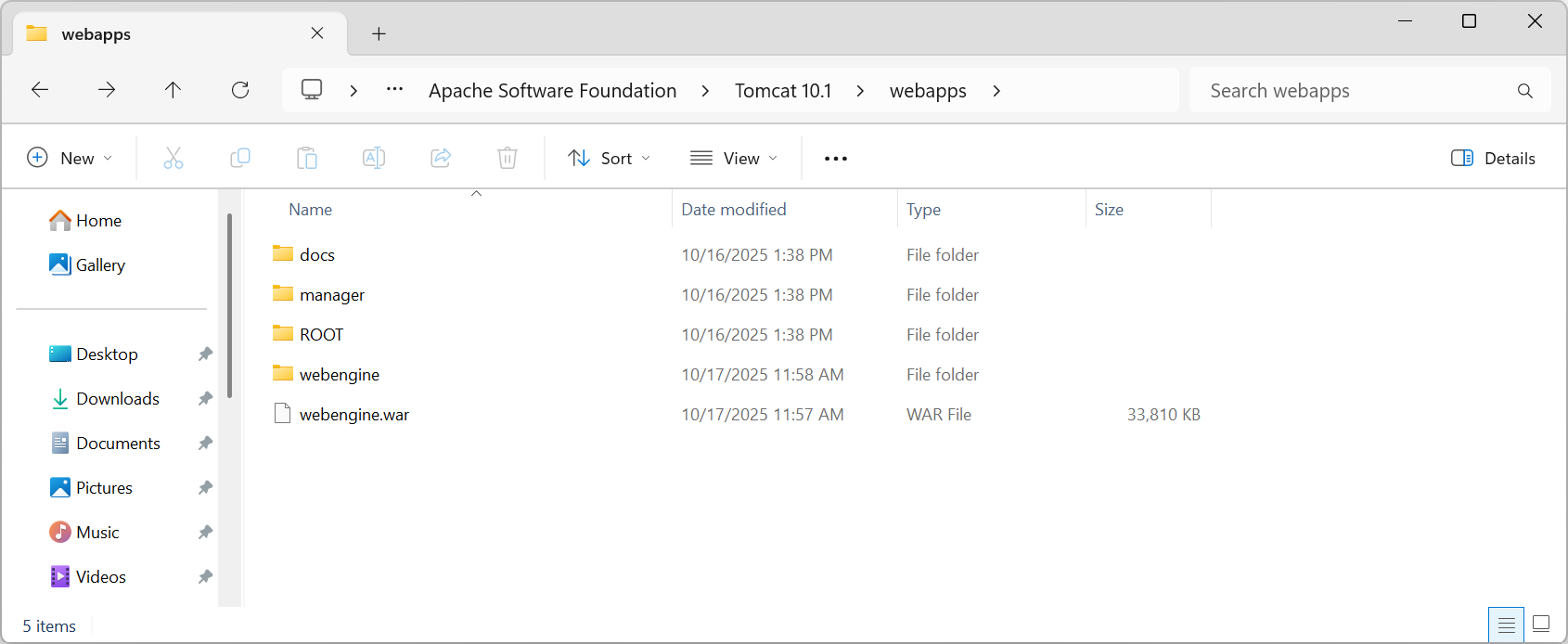
Task: Navigate to Tomcat 10.1 breadcrumb
Action: 782,91
